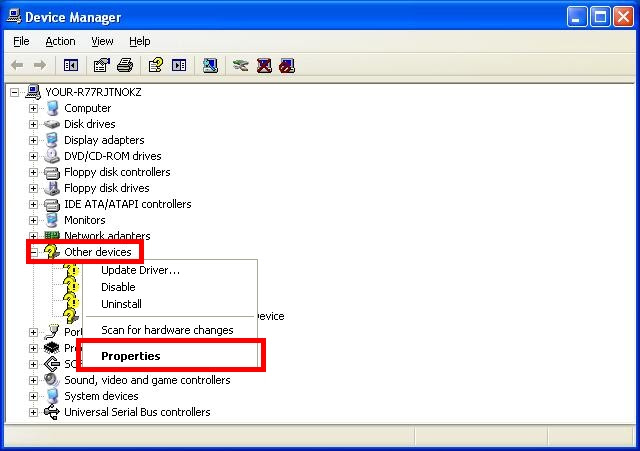The height and width of the screenshot is (451, 640).
Task: Select the Display adapters tree label
Action: coord(104,140)
